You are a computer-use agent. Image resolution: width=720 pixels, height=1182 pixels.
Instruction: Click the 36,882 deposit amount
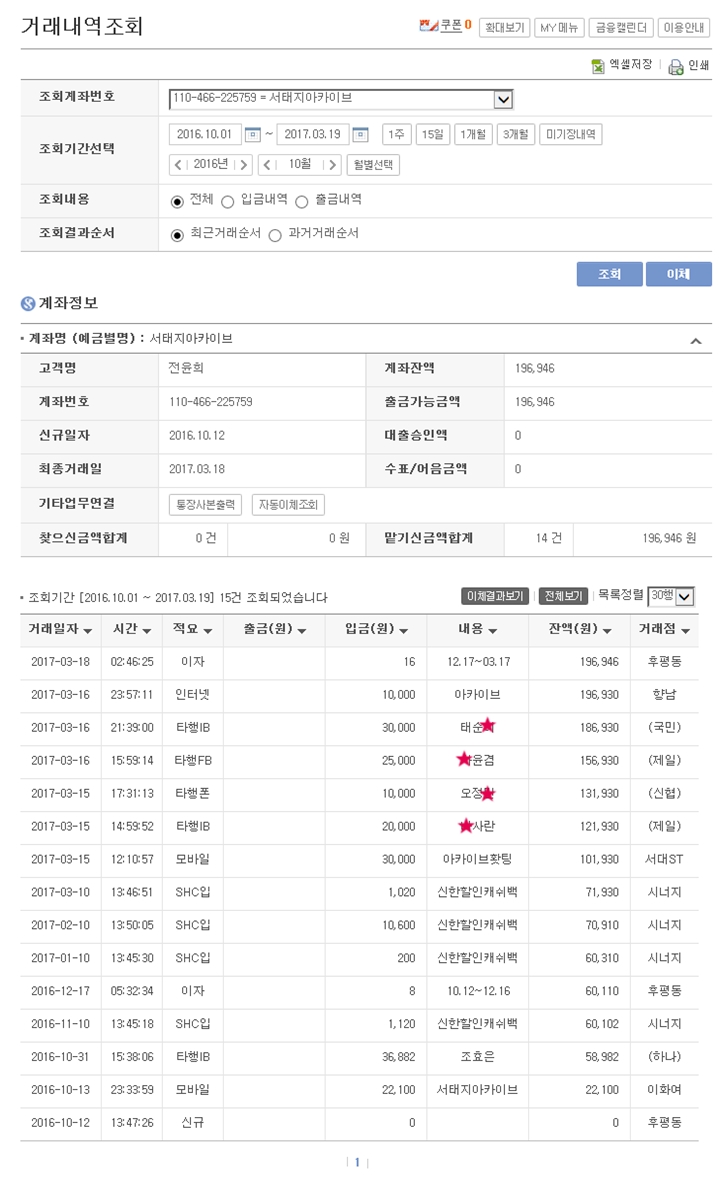click(399, 1057)
